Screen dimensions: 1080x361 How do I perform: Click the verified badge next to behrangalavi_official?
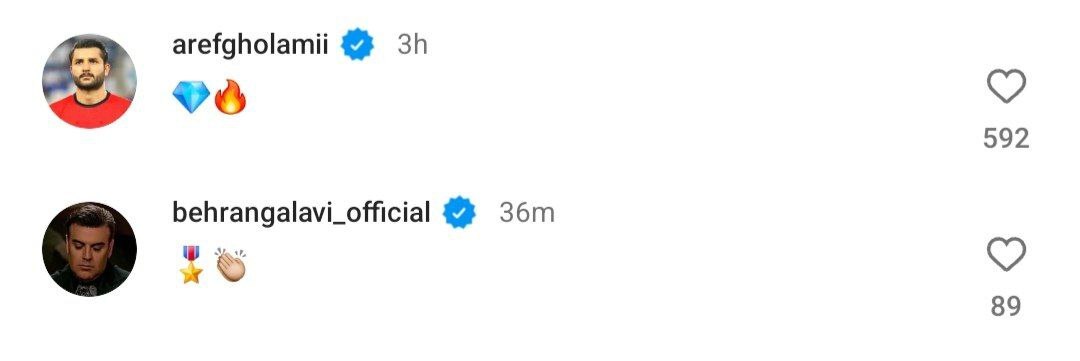tap(459, 212)
